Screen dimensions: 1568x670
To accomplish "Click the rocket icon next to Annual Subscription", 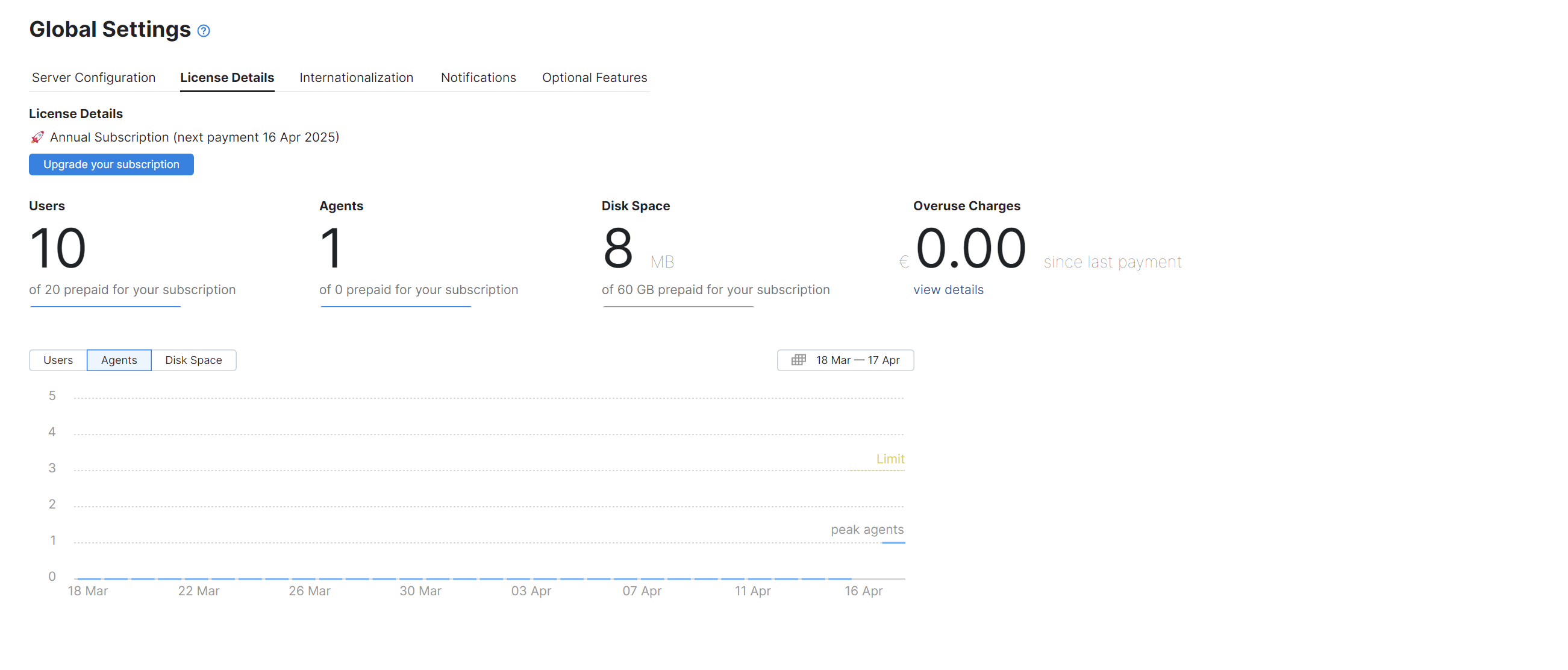I will point(38,137).
